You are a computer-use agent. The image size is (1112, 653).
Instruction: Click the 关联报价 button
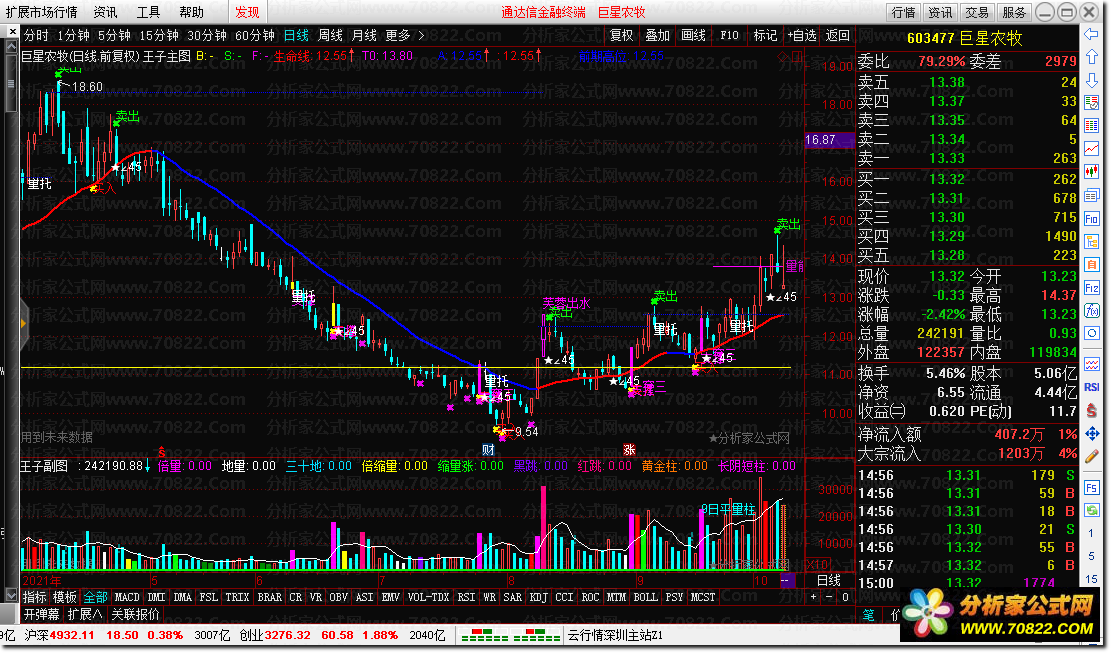pyautogui.click(x=135, y=615)
